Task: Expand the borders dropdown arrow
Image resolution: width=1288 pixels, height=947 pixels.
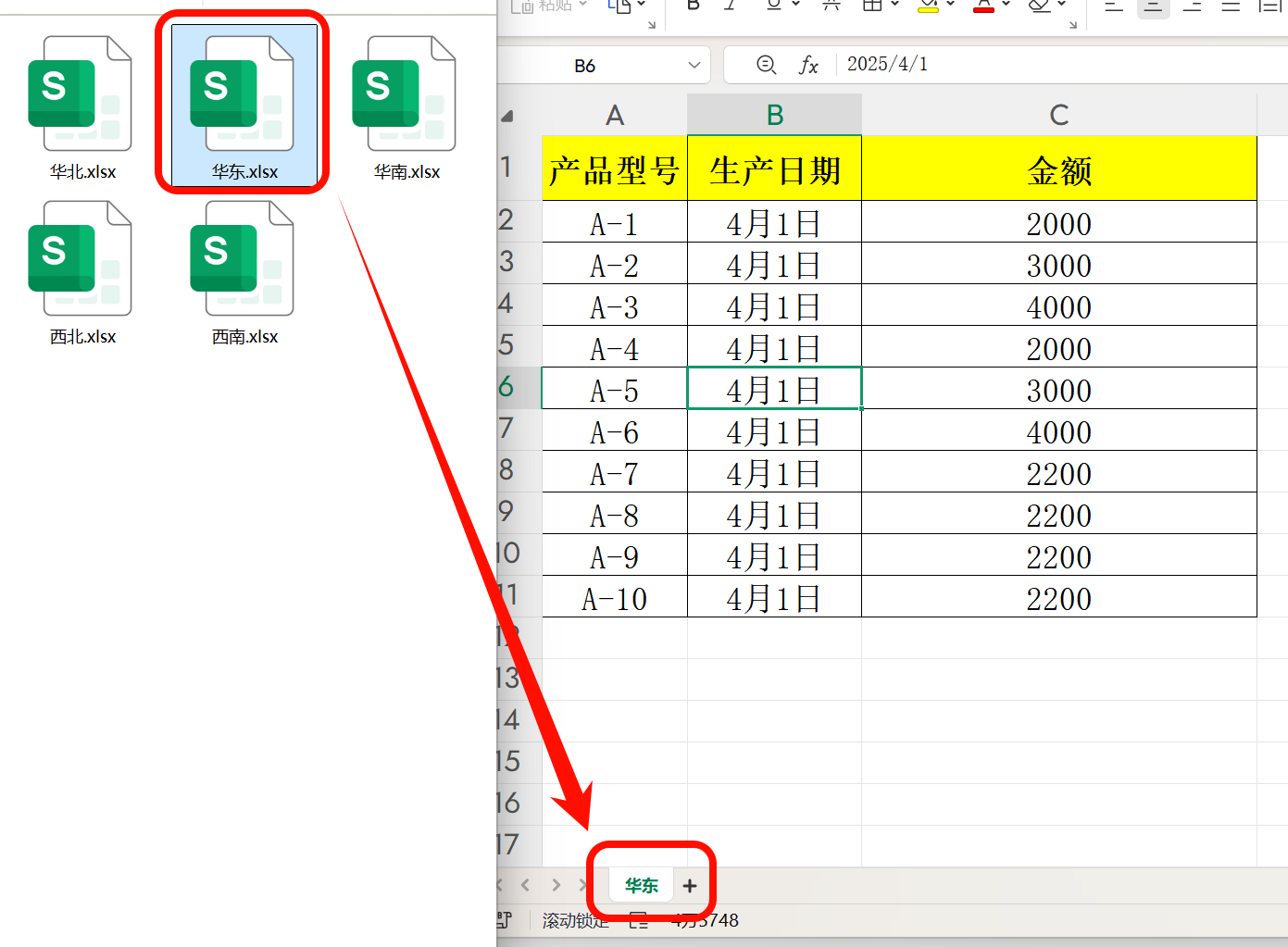Action: [894, 5]
